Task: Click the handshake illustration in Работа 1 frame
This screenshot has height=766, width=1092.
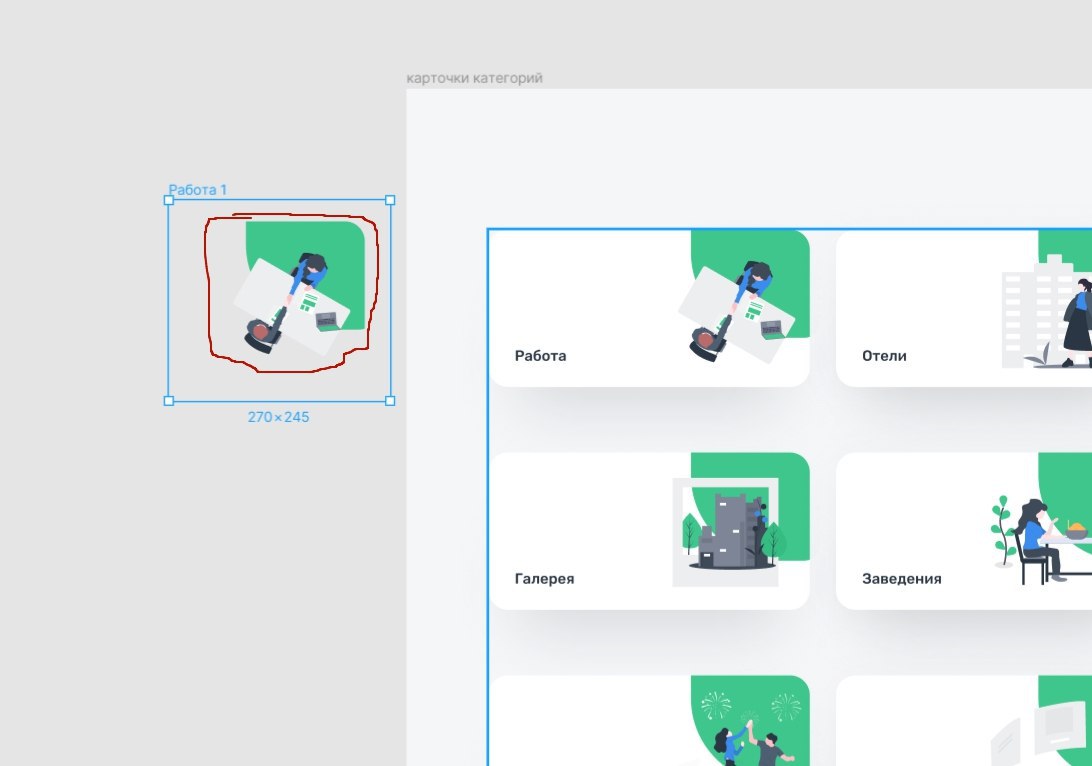Action: click(x=298, y=288)
